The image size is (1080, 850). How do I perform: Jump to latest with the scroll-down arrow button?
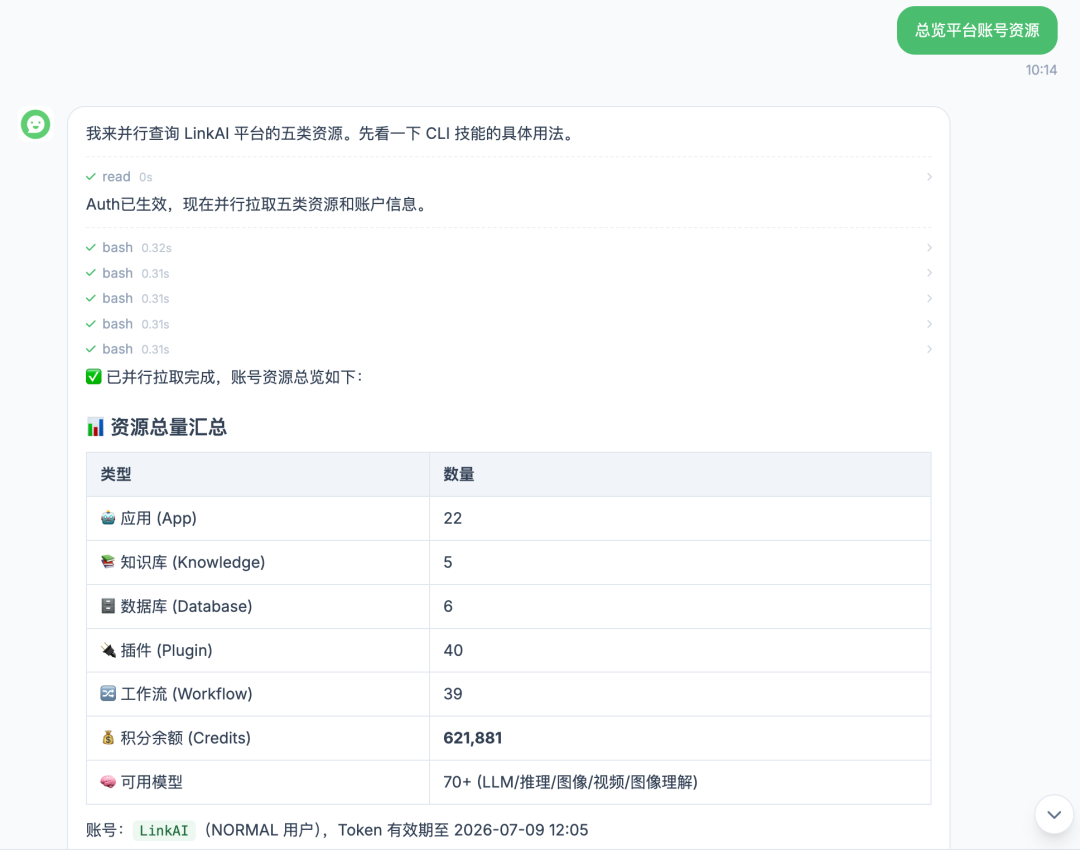tap(1054, 814)
